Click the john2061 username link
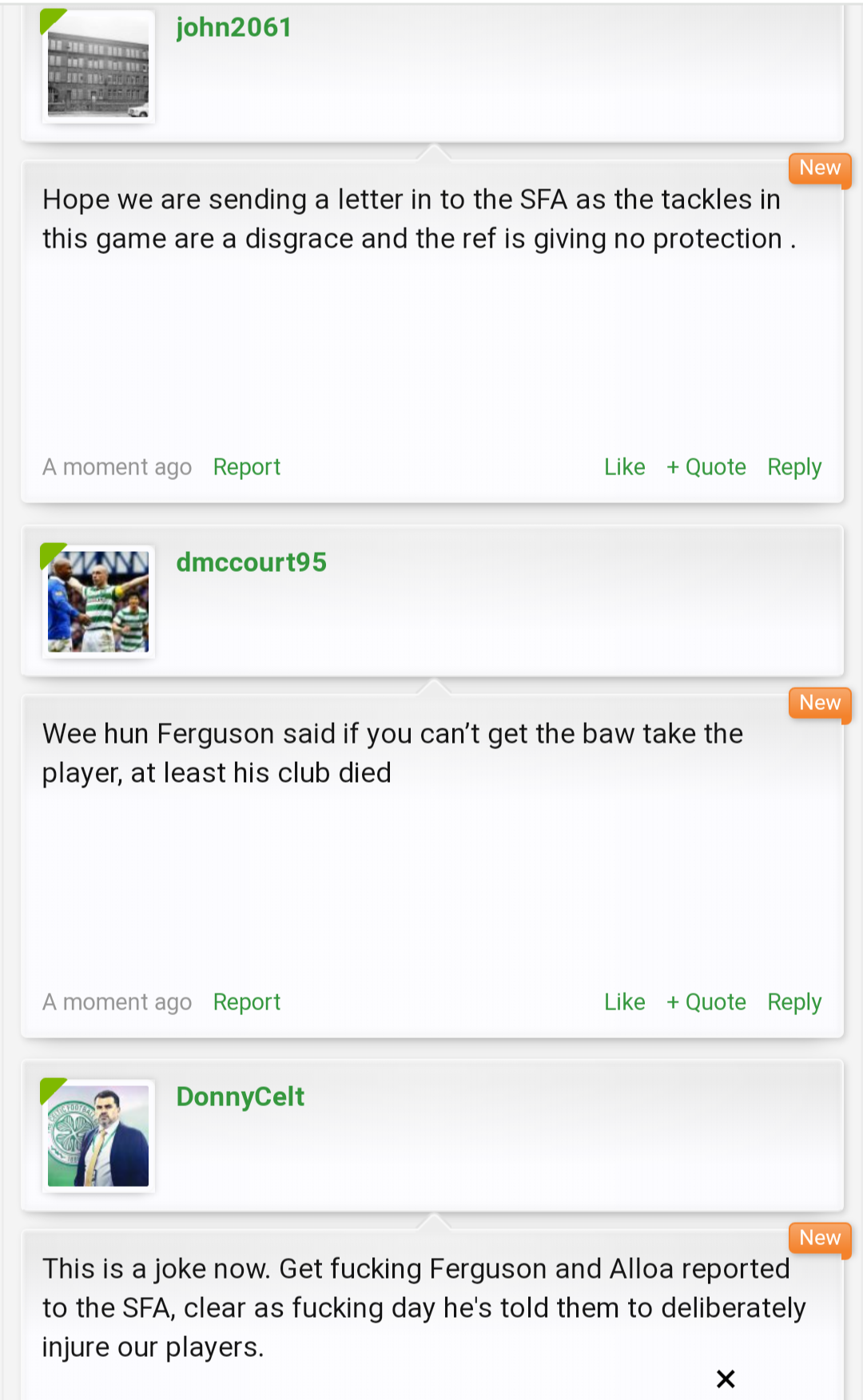The image size is (863, 1400). point(234,28)
